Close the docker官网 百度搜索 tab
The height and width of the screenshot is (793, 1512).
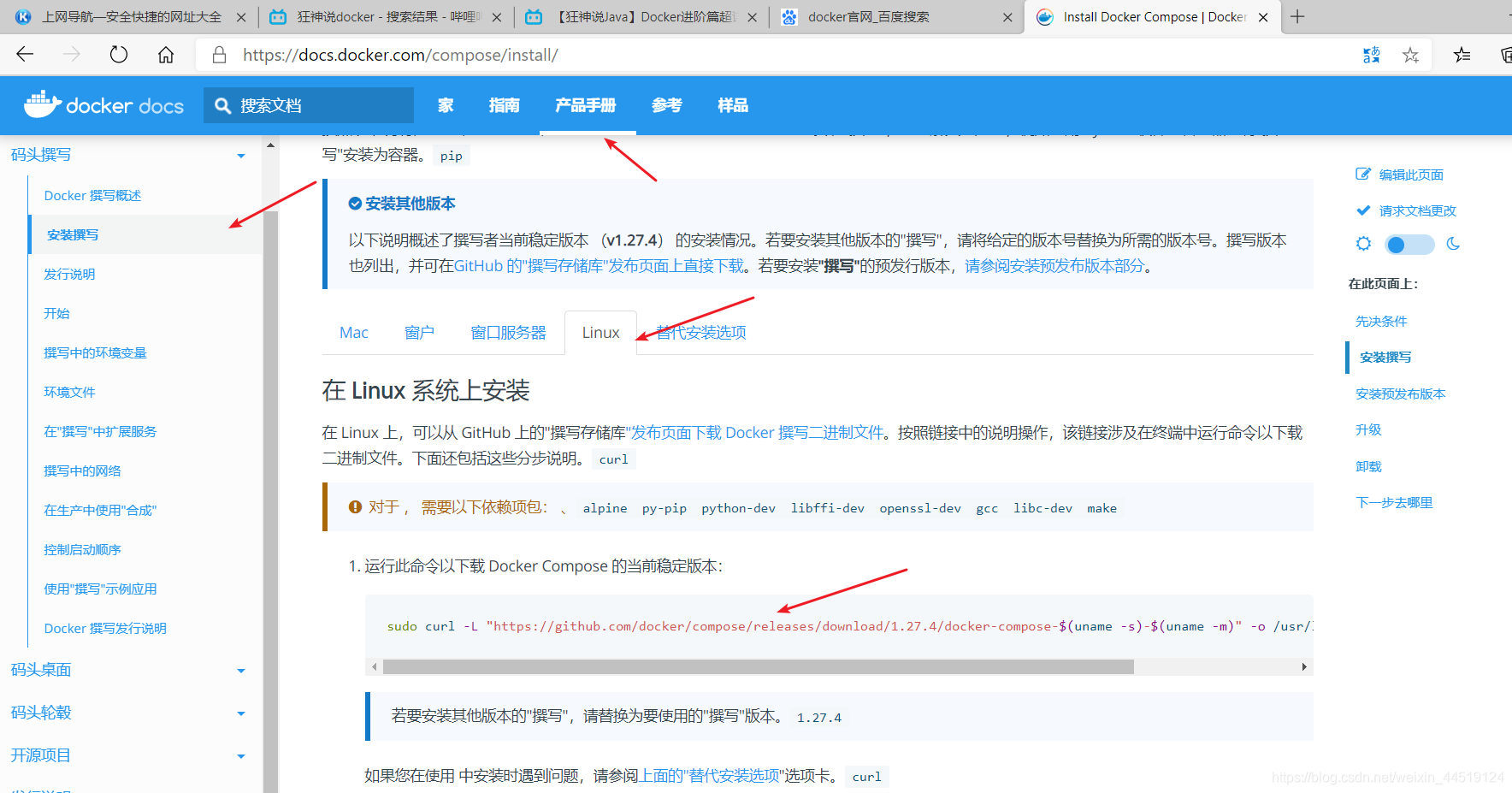pyautogui.click(x=1007, y=17)
